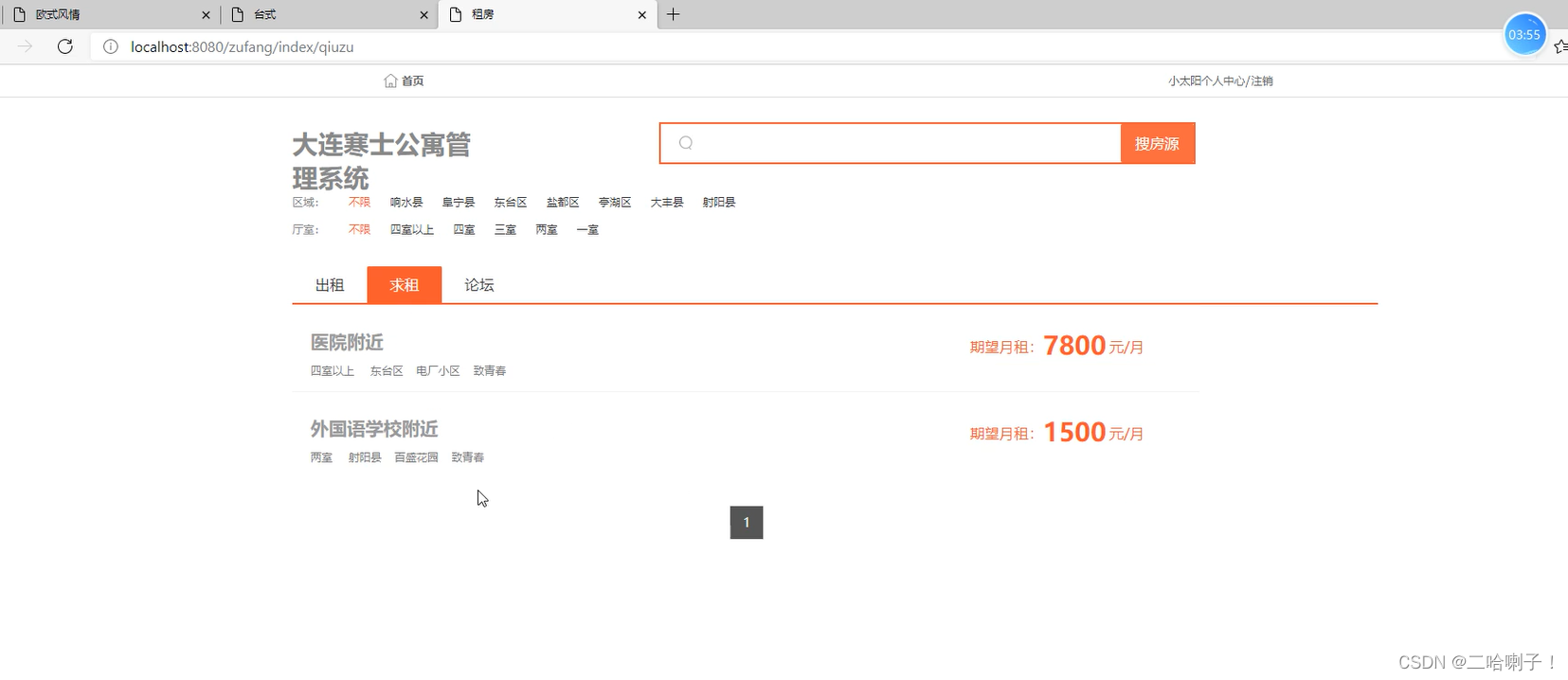Image resolution: width=1568 pixels, height=680 pixels.
Task: Filter region by 响水县
Action: click(x=406, y=202)
